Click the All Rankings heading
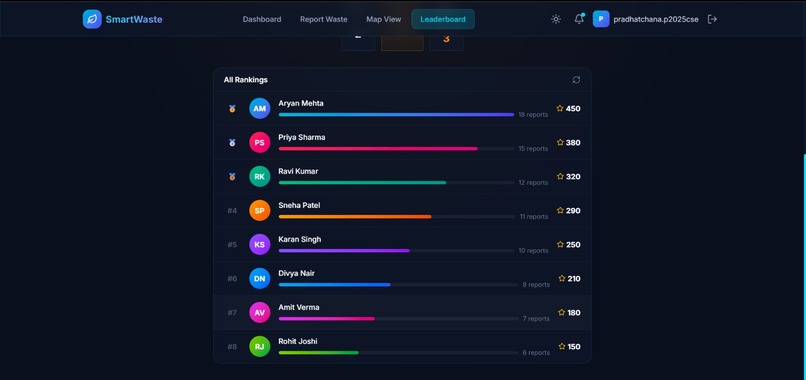 tap(245, 80)
